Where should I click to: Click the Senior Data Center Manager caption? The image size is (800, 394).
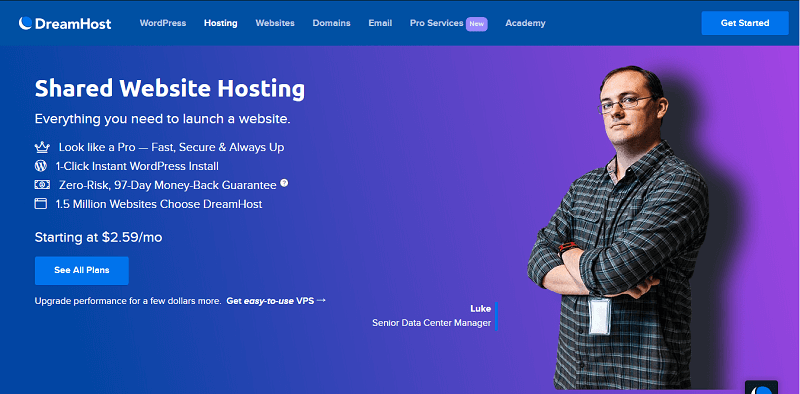(x=432, y=323)
